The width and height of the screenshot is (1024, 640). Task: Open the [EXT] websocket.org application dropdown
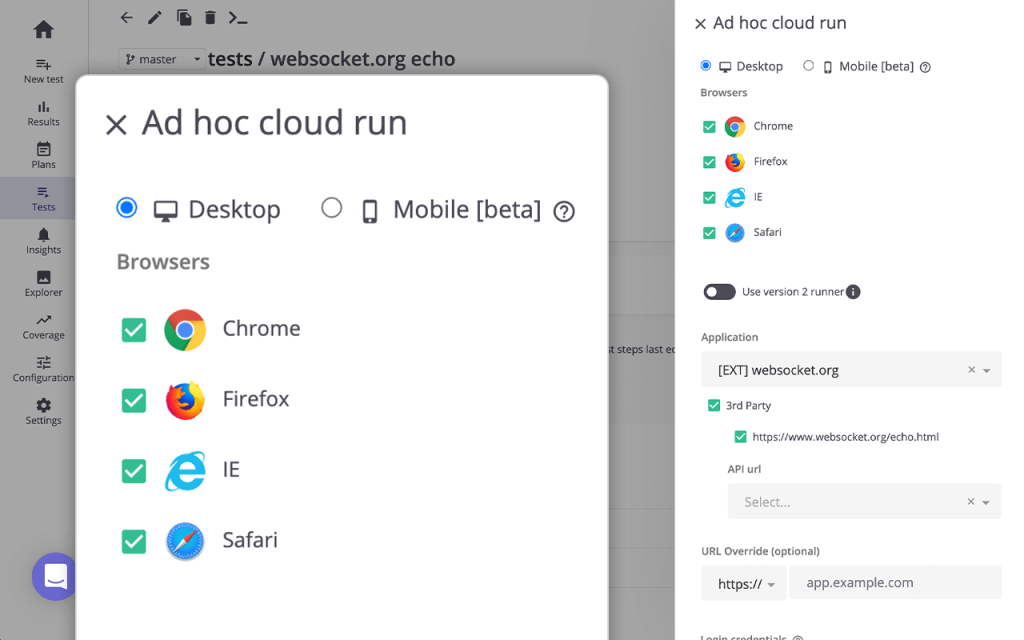(x=987, y=370)
